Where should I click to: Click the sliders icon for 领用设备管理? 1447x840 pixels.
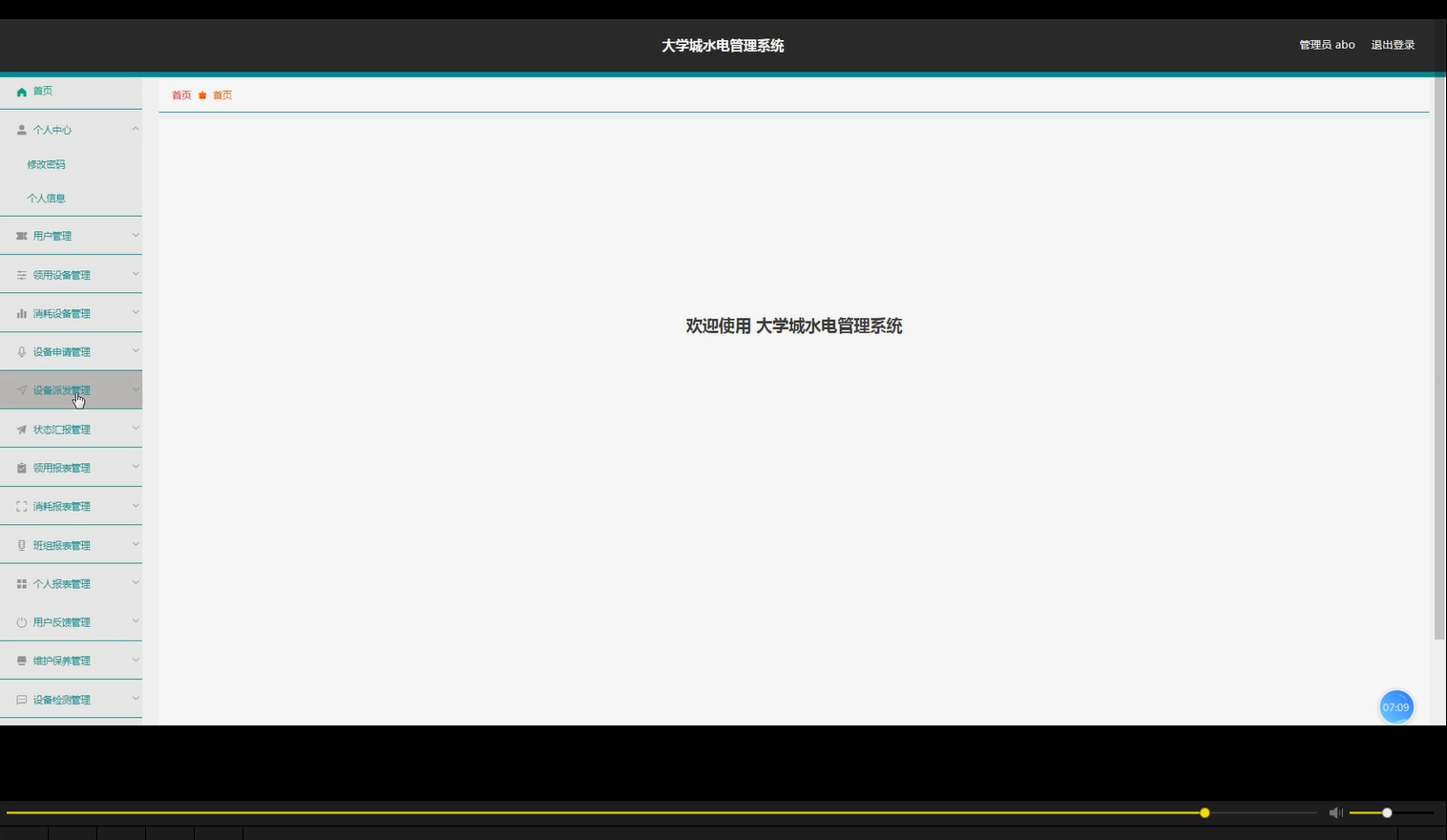tap(22, 275)
